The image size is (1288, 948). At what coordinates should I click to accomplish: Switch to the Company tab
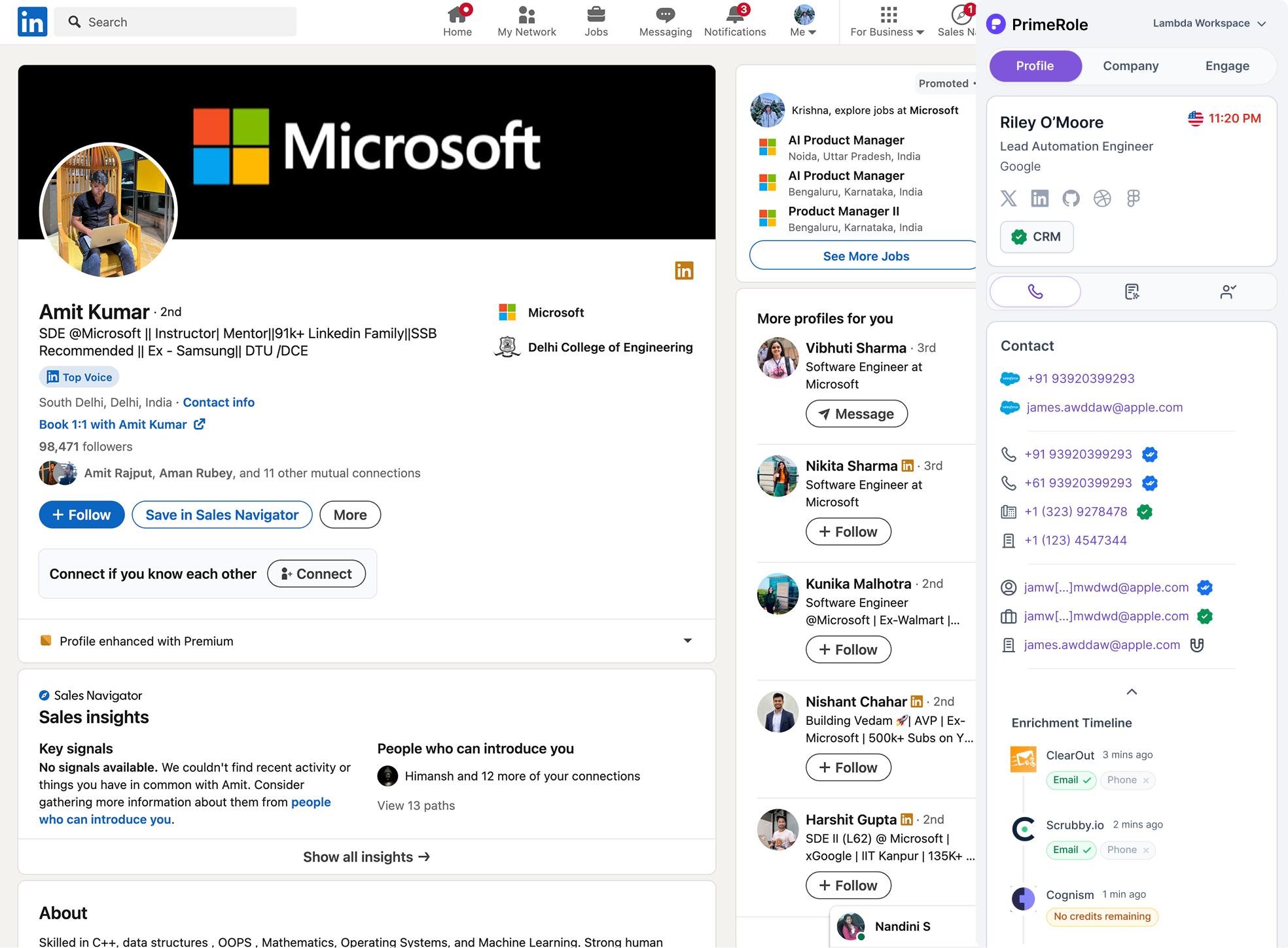pos(1130,66)
